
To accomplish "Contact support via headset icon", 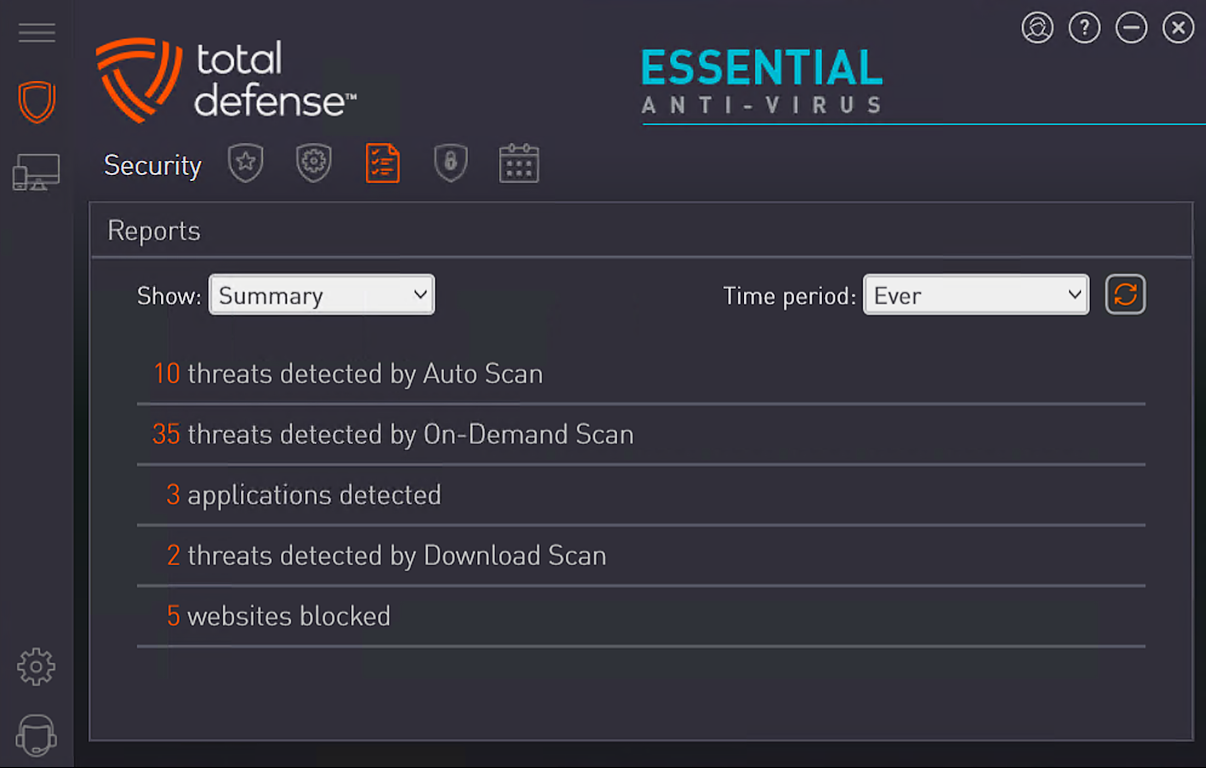I will point(36,736).
